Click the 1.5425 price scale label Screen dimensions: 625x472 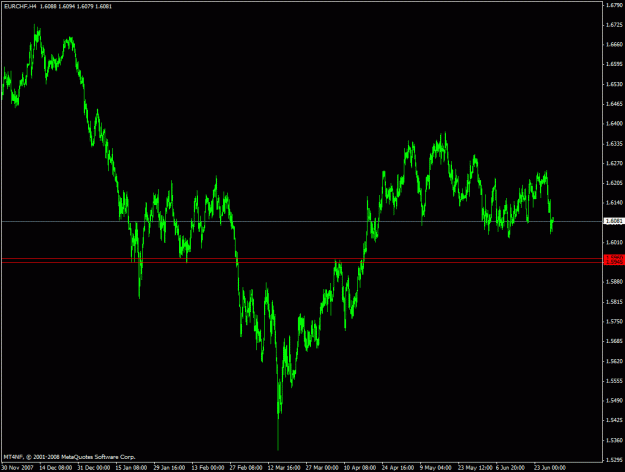(x=614, y=420)
